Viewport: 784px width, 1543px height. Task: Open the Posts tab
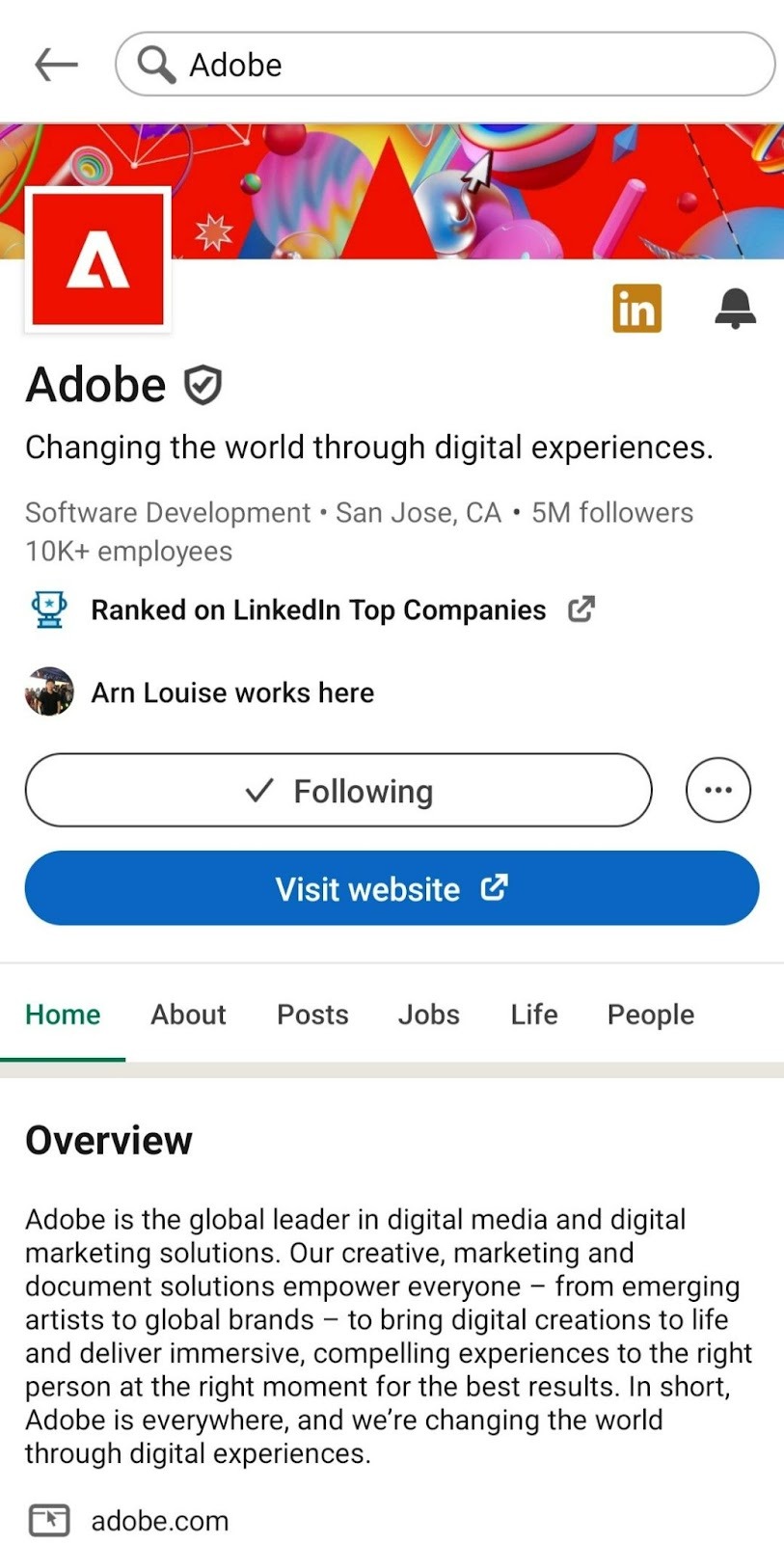pos(312,1015)
